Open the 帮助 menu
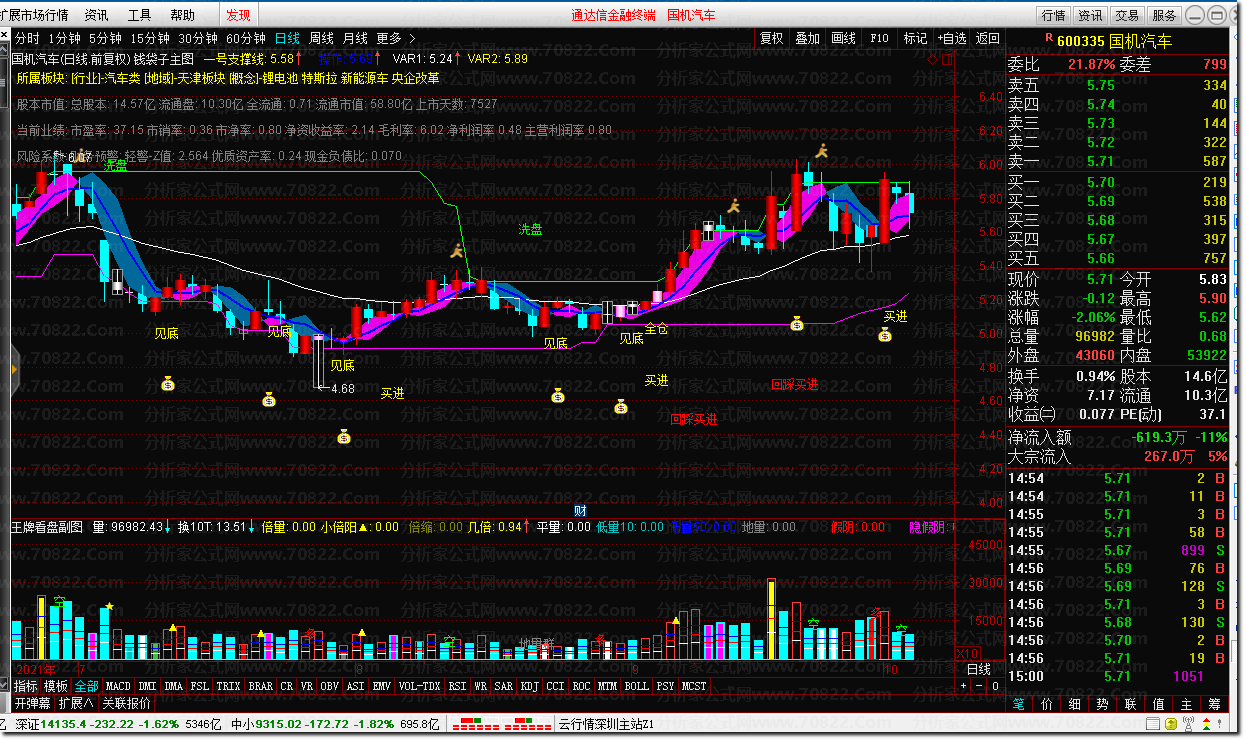This screenshot has width=1246, height=740. click(x=183, y=15)
